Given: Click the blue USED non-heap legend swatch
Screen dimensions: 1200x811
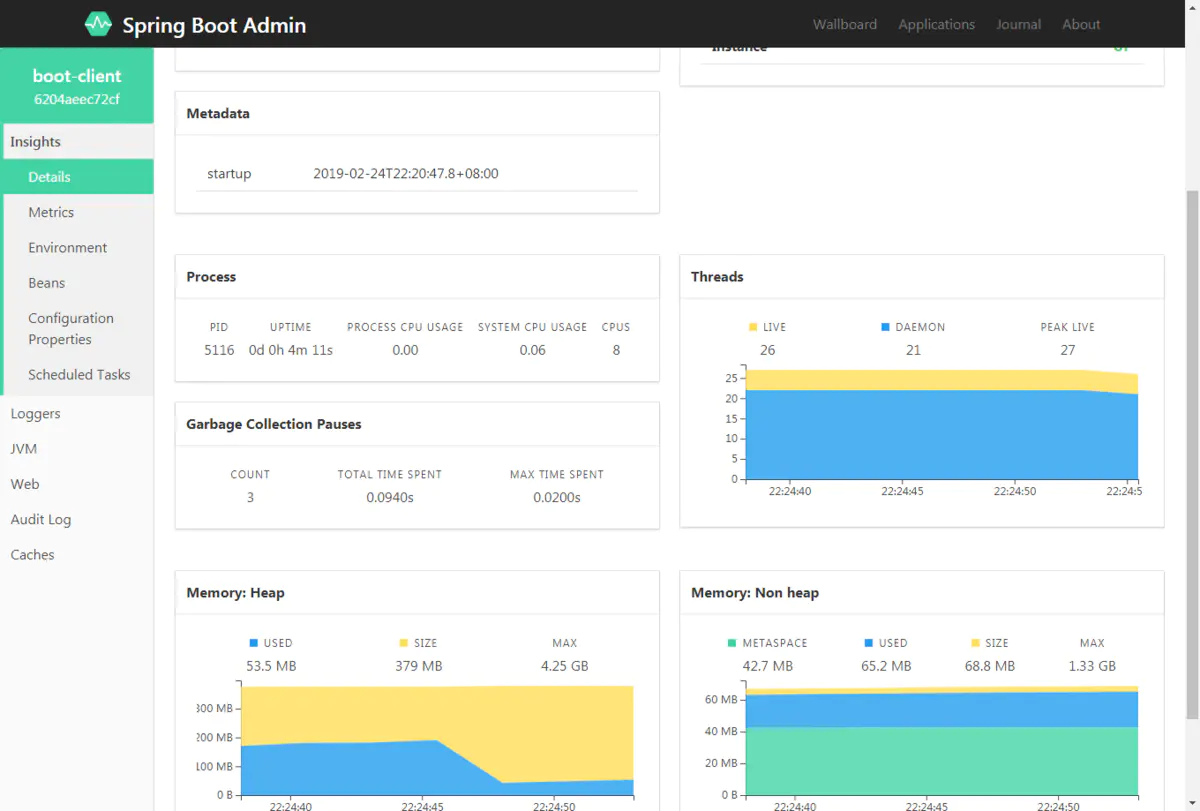Looking at the screenshot, I should click(869, 643).
